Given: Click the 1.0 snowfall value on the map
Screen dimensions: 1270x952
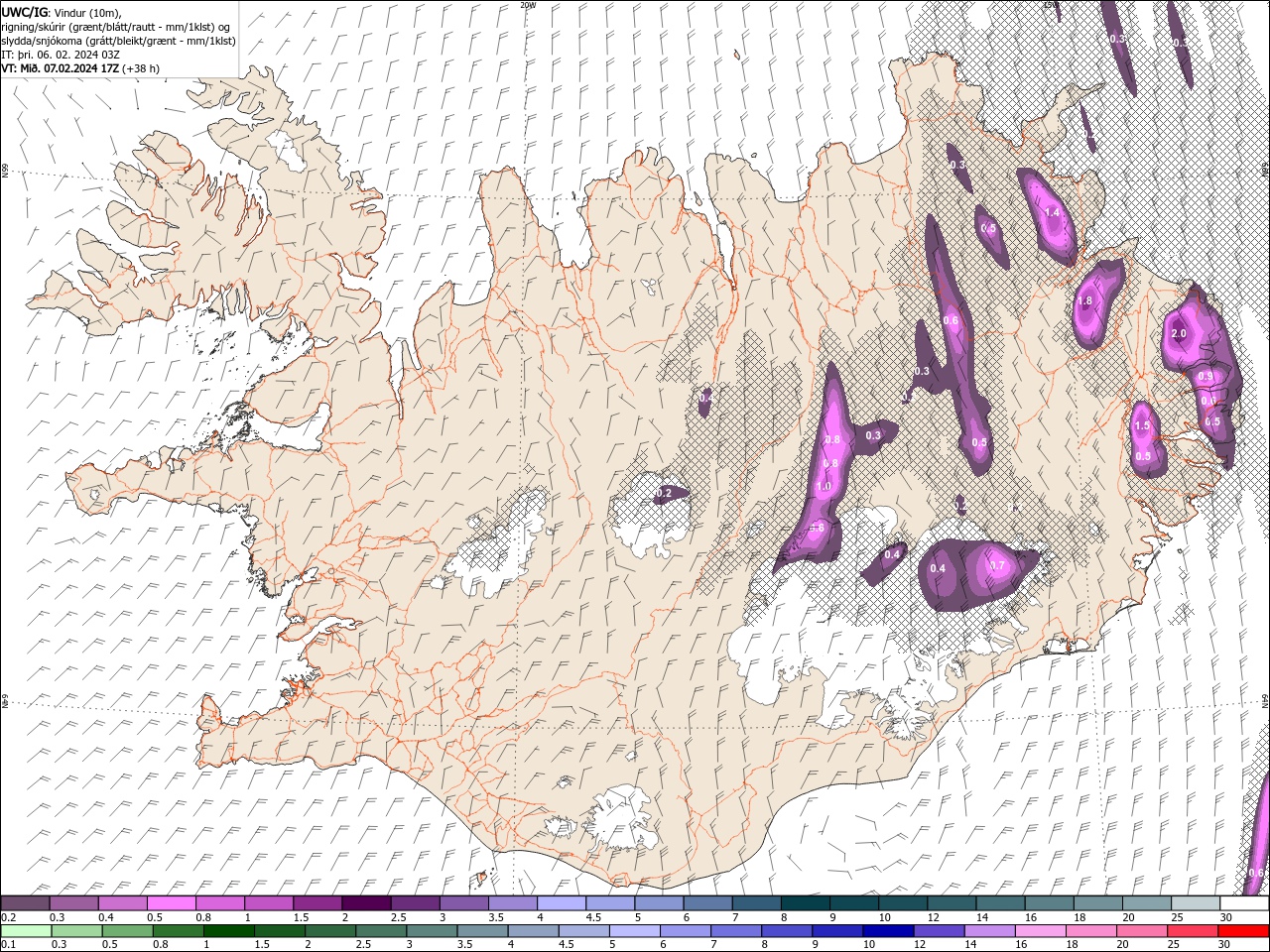Looking at the screenshot, I should point(824,487).
